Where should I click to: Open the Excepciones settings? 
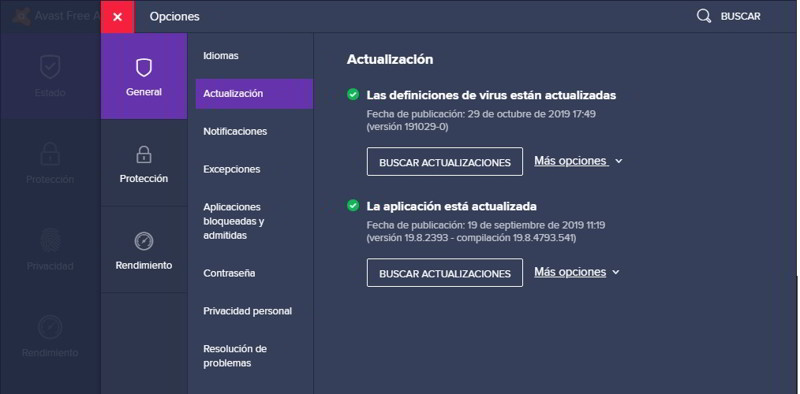pyautogui.click(x=232, y=169)
